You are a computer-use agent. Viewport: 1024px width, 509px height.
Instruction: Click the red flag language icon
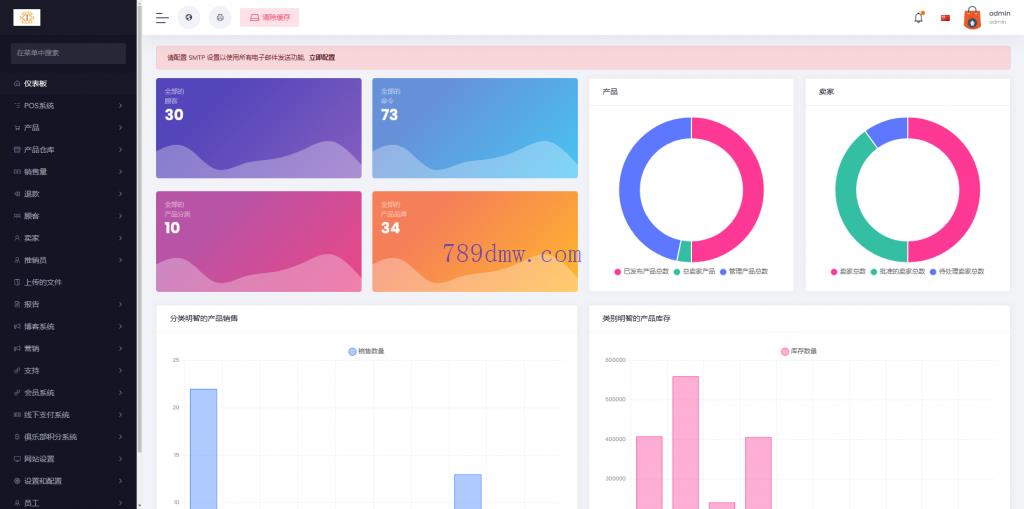(x=945, y=18)
